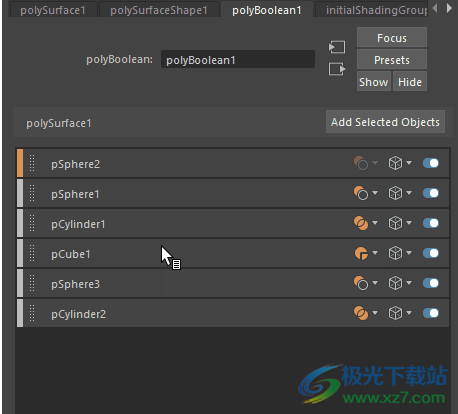Click the union operation icon for pCylinder1
458x414 pixels.
[x=361, y=223]
